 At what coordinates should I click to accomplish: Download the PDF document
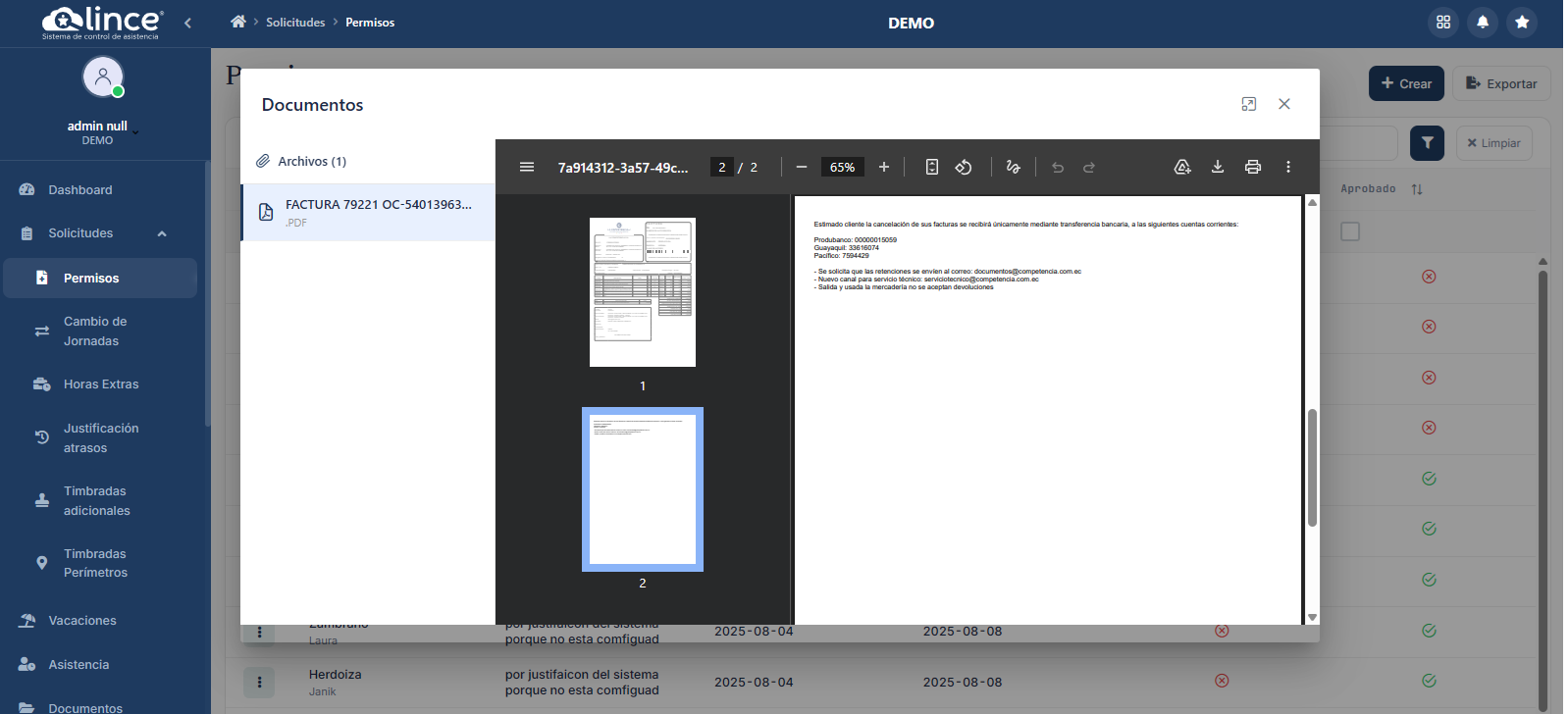(x=1218, y=167)
